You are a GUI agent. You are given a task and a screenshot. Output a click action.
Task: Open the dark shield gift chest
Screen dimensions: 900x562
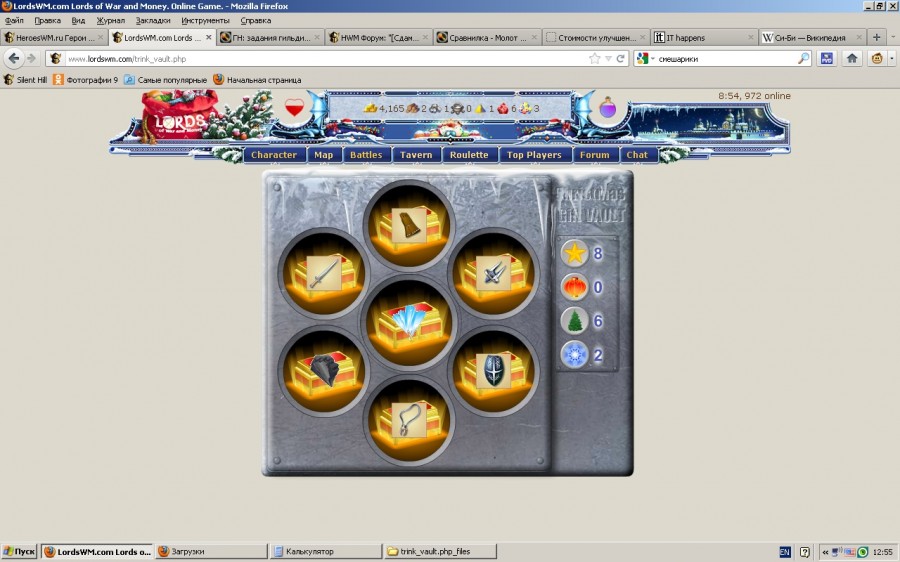494,371
